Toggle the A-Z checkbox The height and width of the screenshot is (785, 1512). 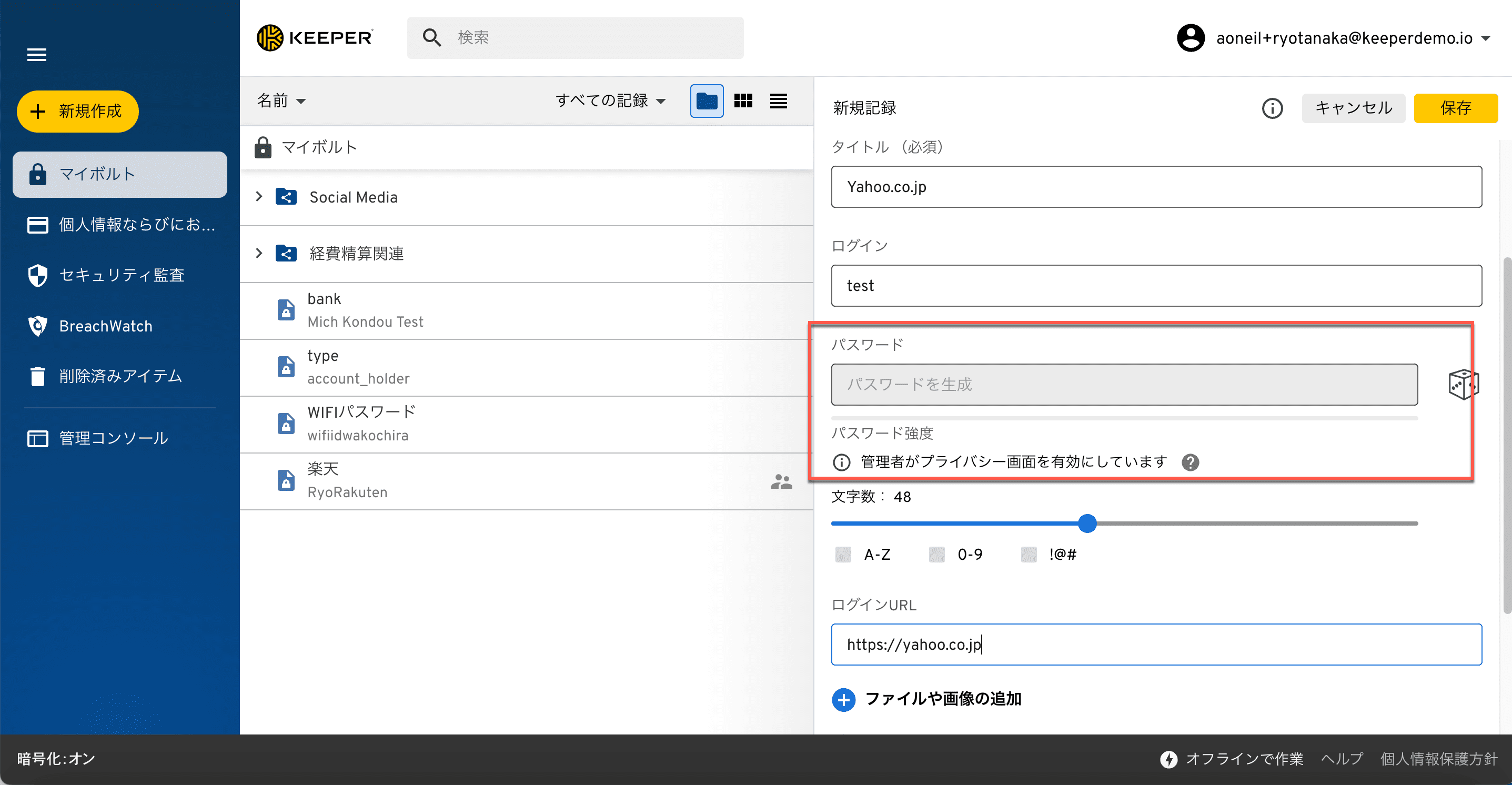[x=843, y=554]
